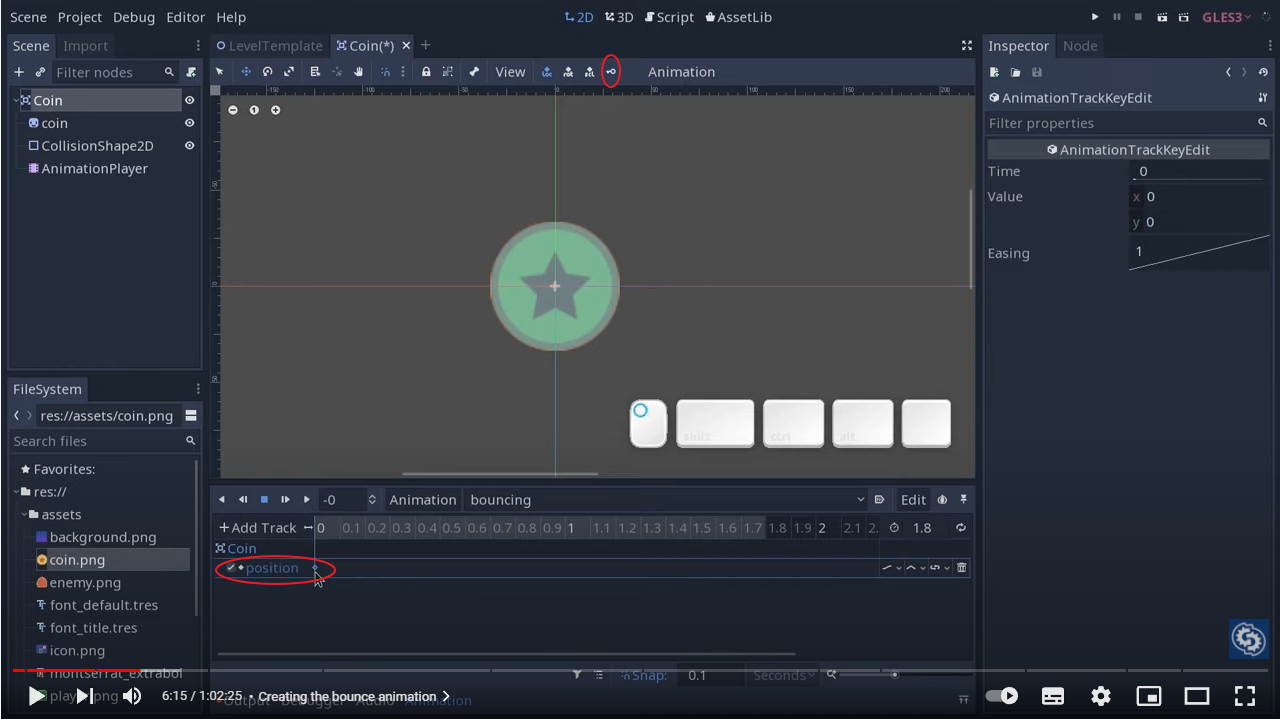Image resolution: width=1280 pixels, height=719 pixels.
Task: Zoom in the 2D viewport
Action: click(276, 110)
